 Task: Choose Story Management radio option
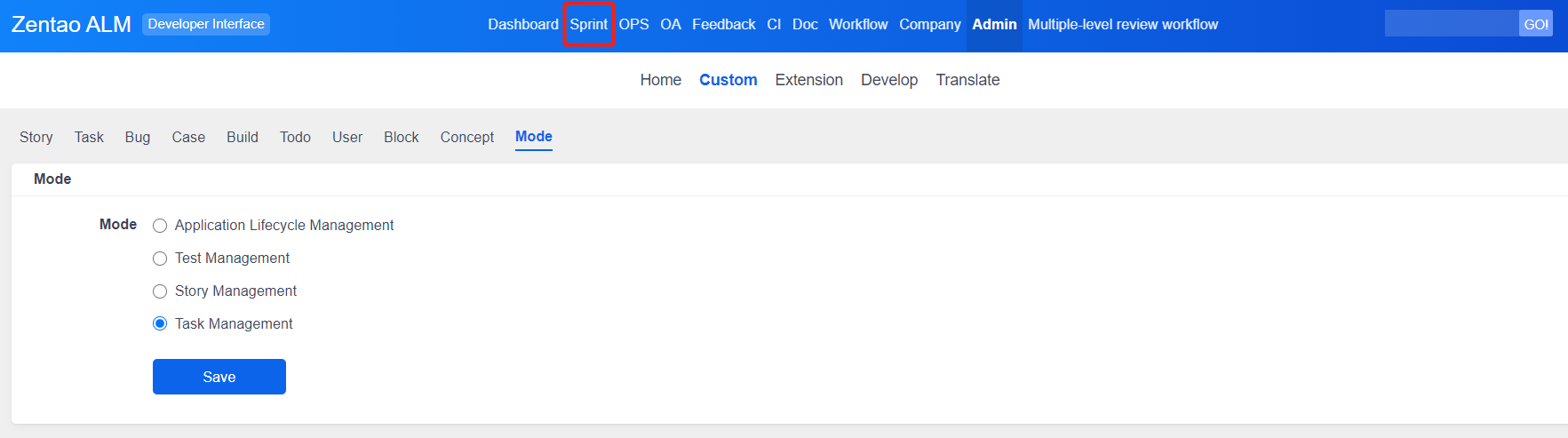(x=160, y=291)
